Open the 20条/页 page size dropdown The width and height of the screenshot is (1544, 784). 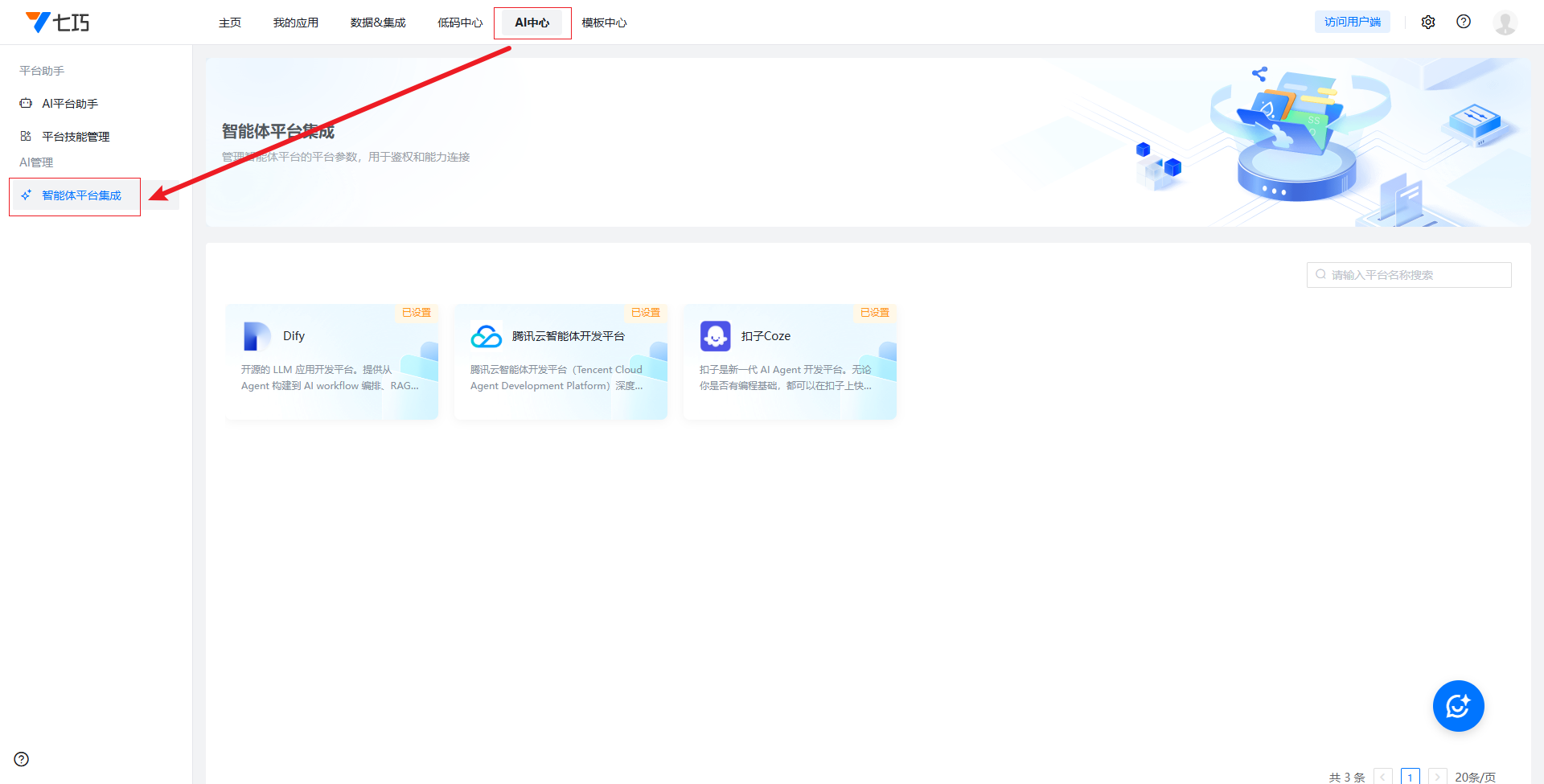coord(1475,777)
